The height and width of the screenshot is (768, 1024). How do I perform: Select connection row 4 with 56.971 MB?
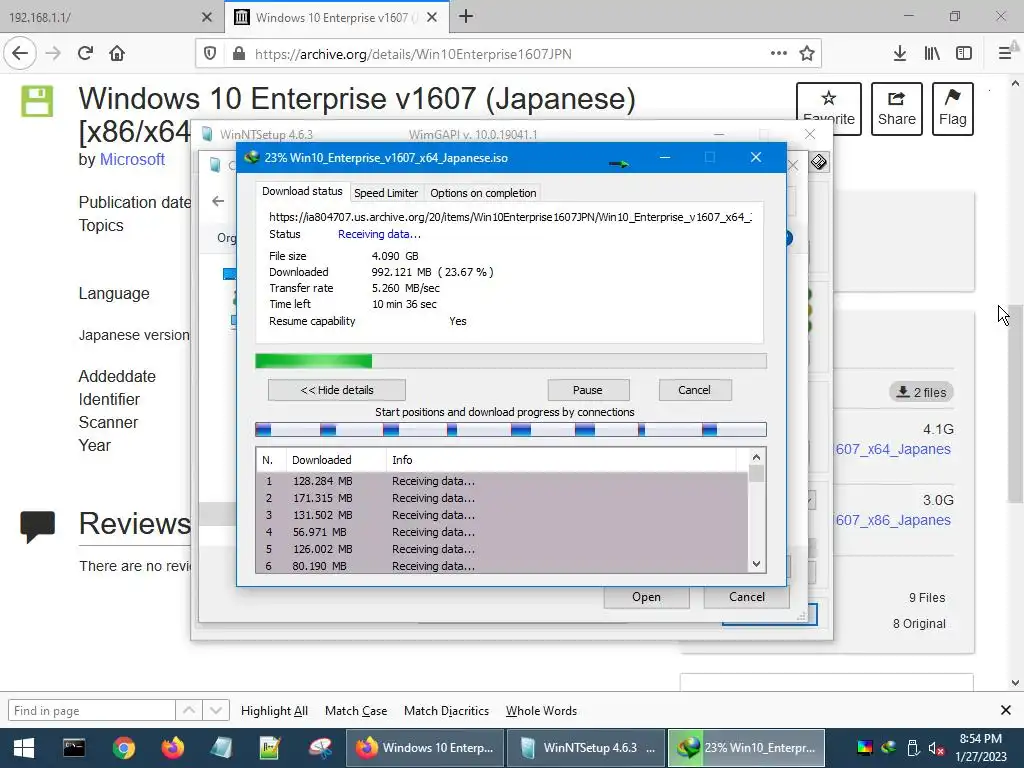(x=502, y=532)
